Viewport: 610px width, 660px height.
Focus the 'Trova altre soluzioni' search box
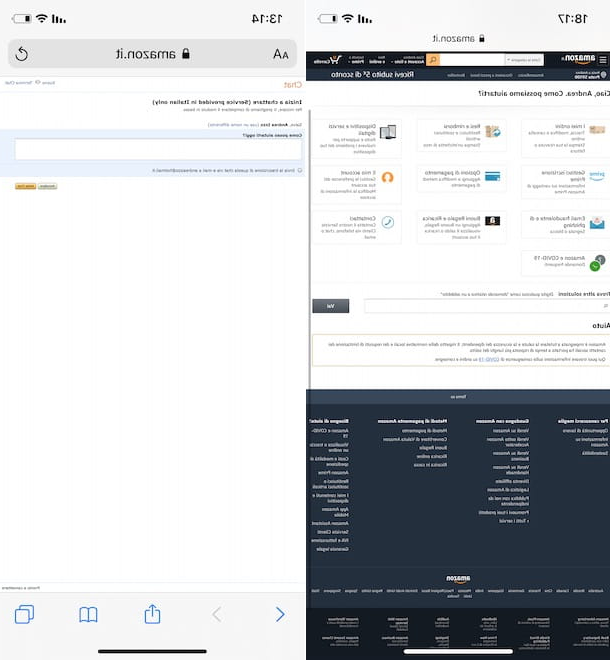click(x=486, y=306)
